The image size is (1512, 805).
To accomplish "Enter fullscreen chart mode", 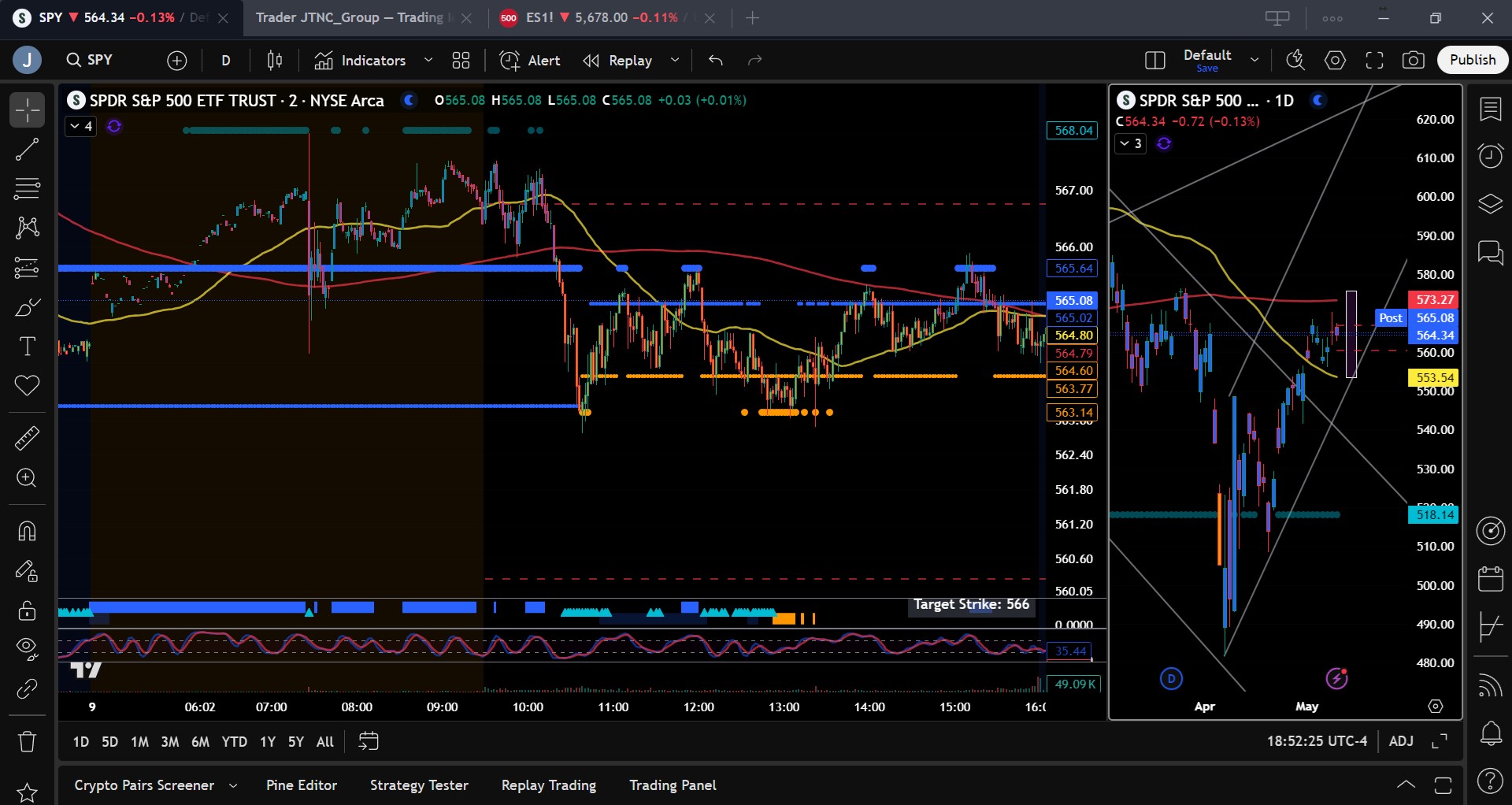I will tap(1374, 60).
